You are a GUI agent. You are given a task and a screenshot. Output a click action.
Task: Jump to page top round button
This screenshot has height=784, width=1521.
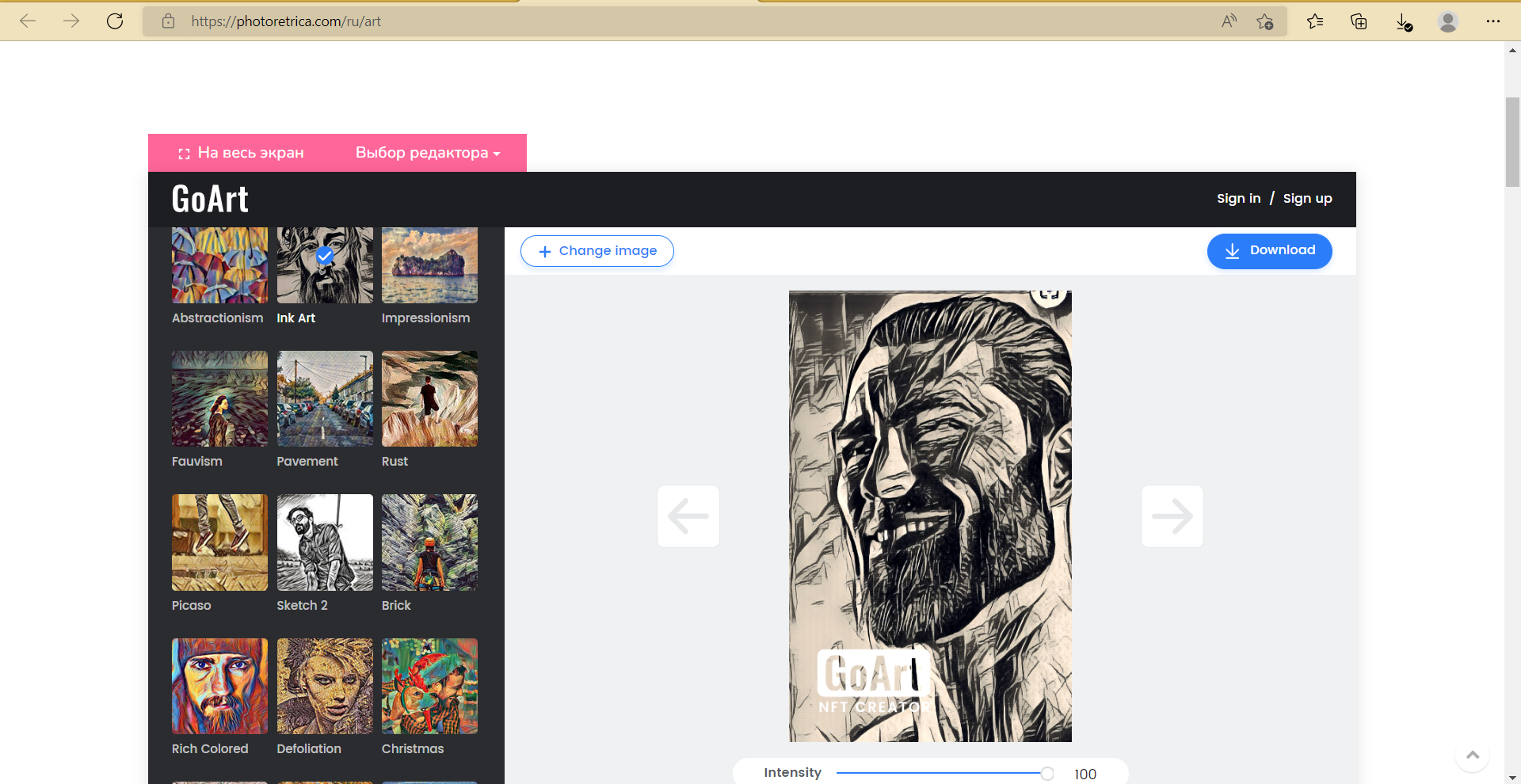(x=1472, y=755)
